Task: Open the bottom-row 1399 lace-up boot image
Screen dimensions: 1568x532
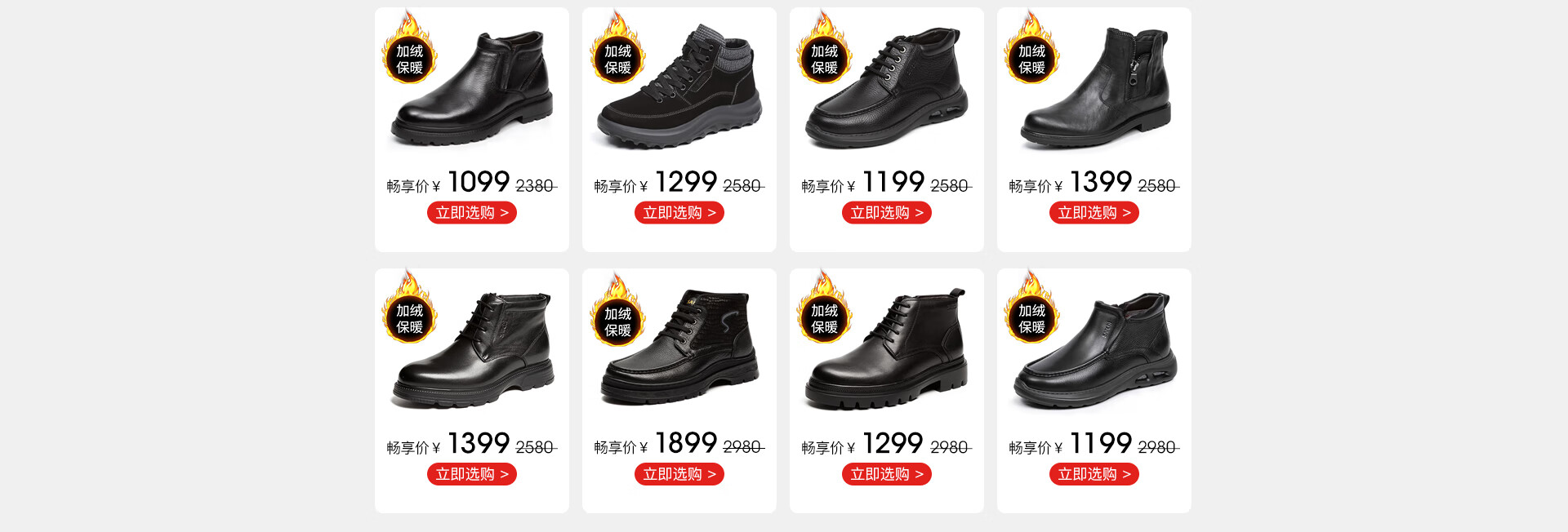Action: [x=474, y=349]
